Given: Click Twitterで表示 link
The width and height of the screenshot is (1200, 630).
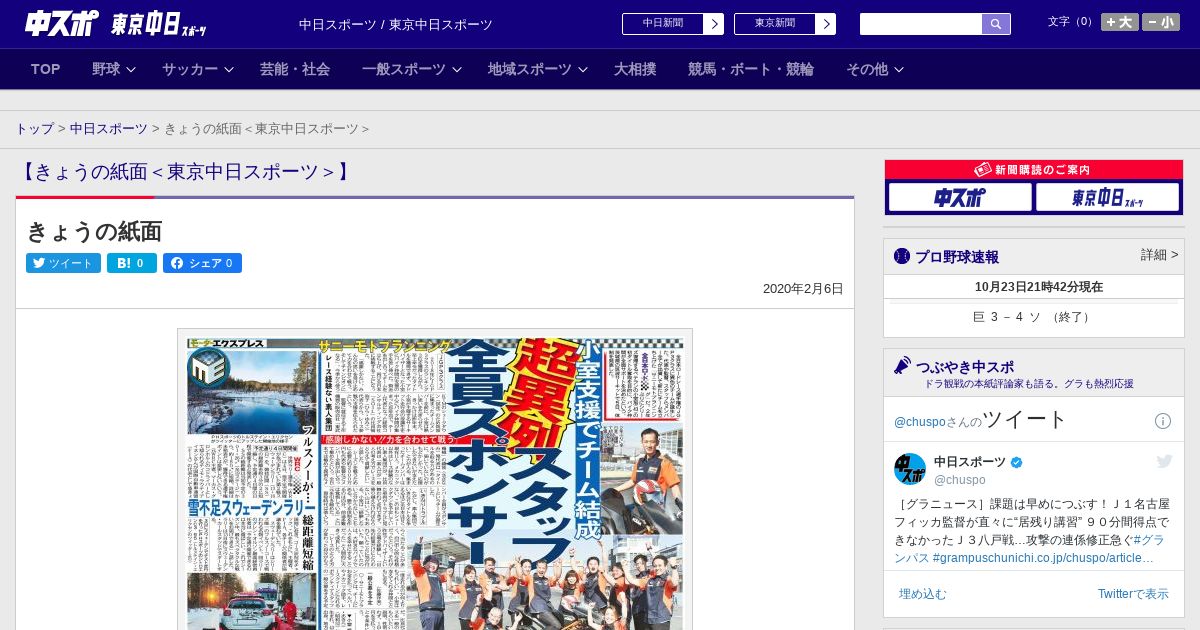Looking at the screenshot, I should (1133, 594).
